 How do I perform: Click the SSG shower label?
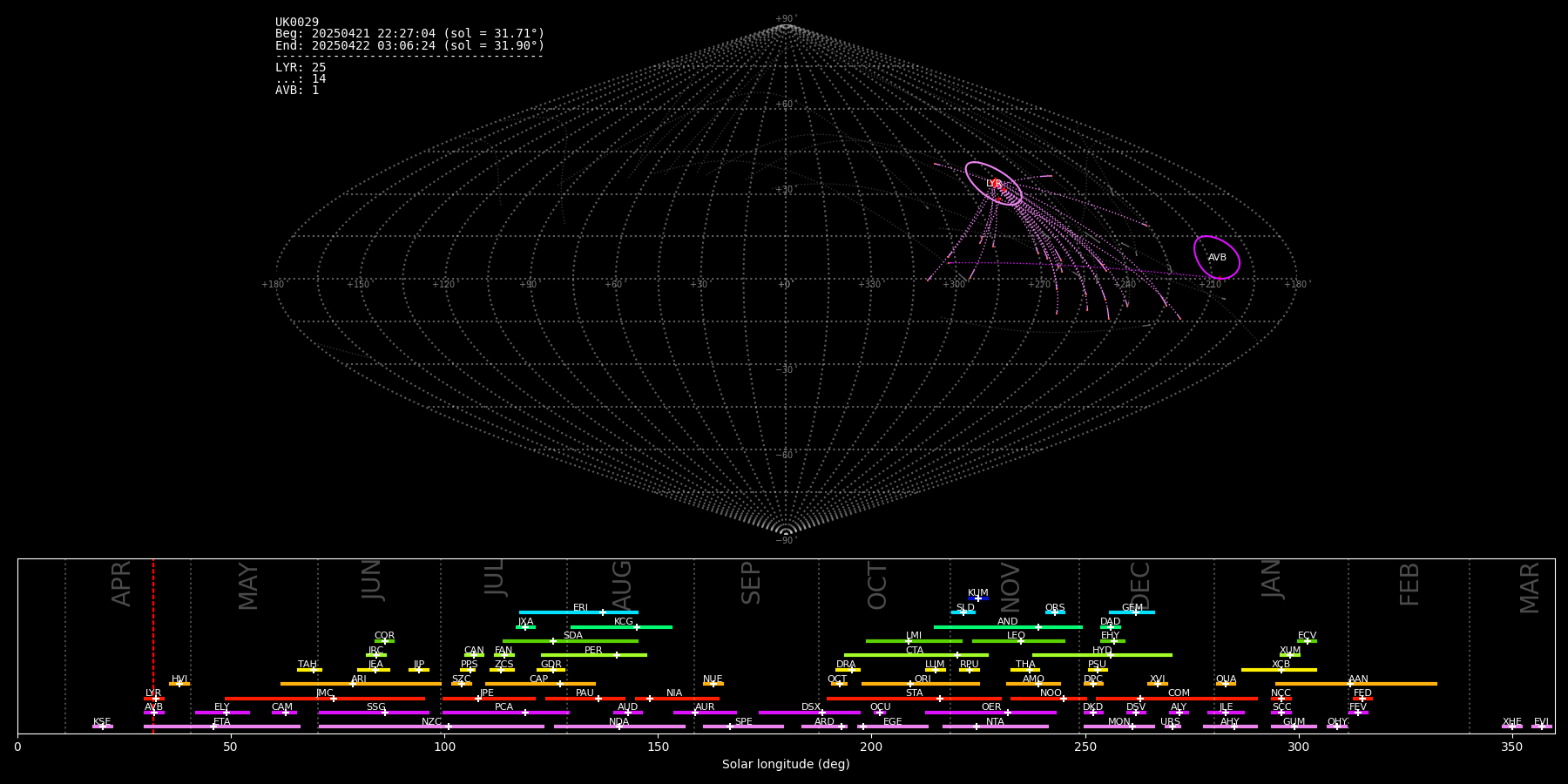376,707
